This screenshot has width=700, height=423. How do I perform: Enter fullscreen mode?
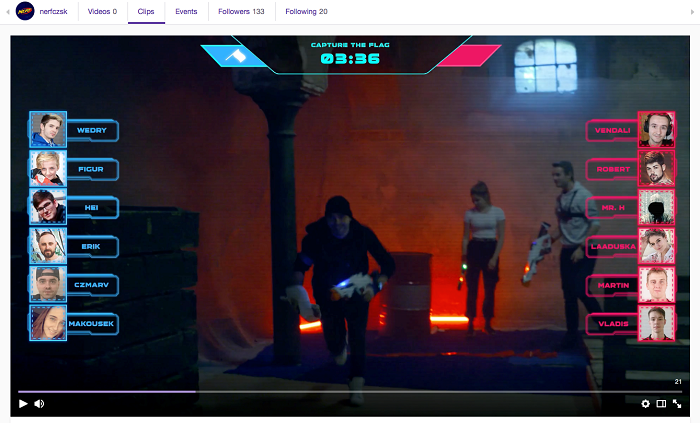pyautogui.click(x=677, y=404)
